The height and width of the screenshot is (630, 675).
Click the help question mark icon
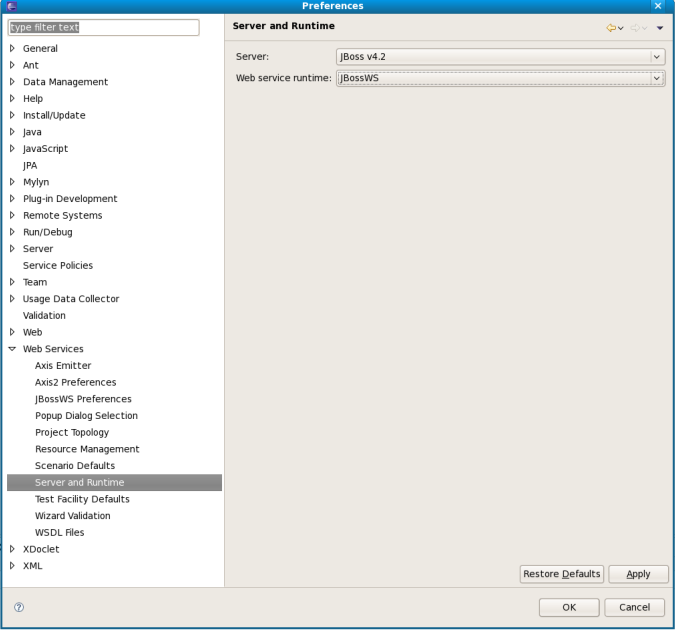click(19, 607)
